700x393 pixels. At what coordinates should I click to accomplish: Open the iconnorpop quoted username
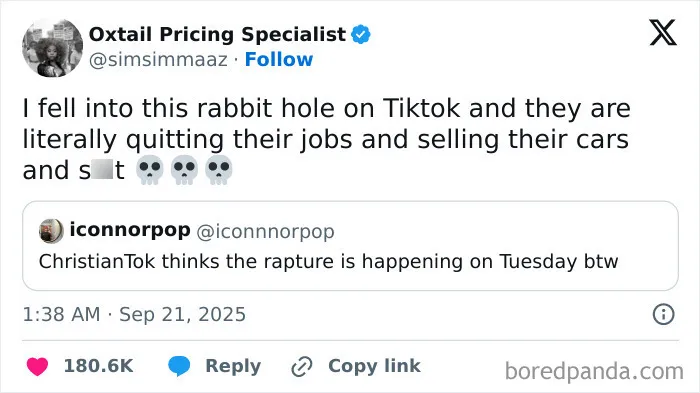tap(130, 230)
